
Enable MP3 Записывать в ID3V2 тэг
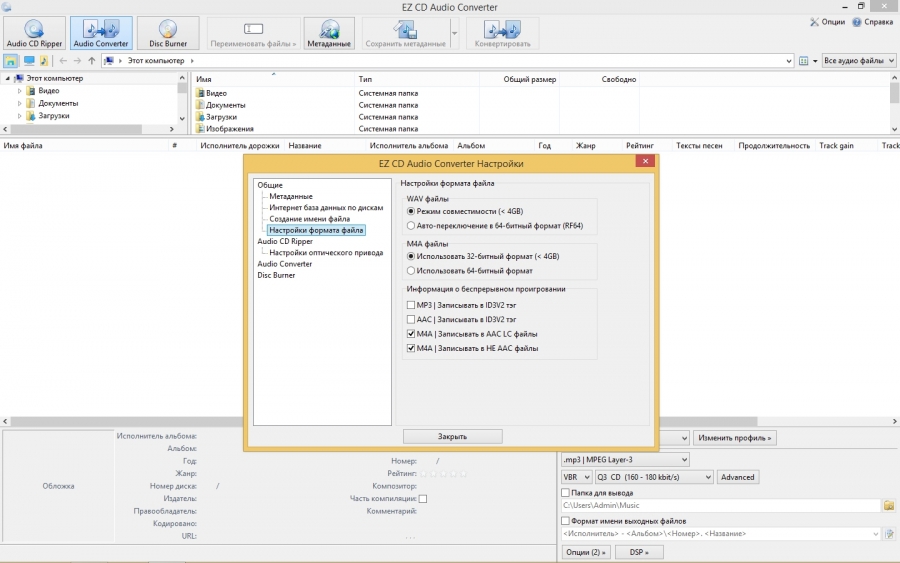[x=411, y=305]
